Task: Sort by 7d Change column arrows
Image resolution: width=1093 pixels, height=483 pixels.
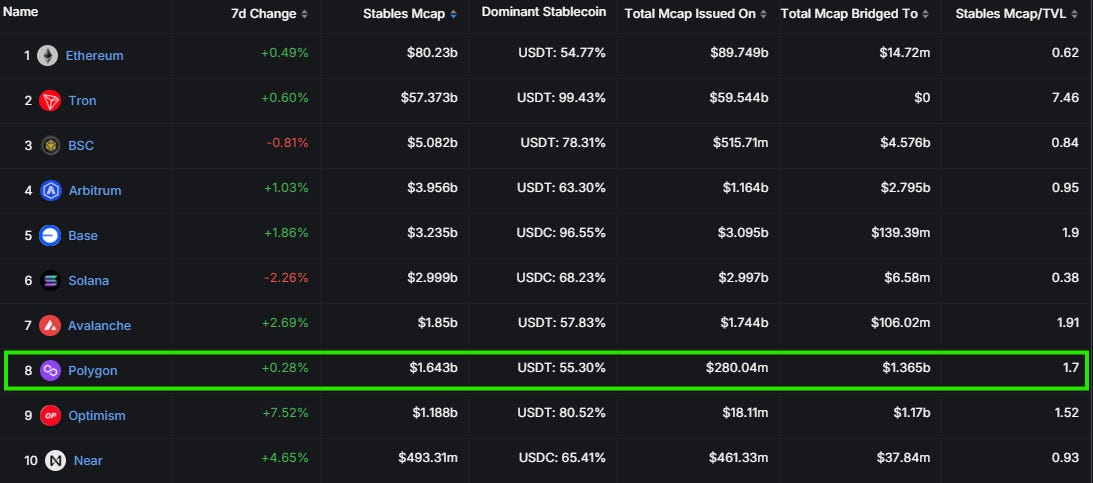Action: coord(303,14)
